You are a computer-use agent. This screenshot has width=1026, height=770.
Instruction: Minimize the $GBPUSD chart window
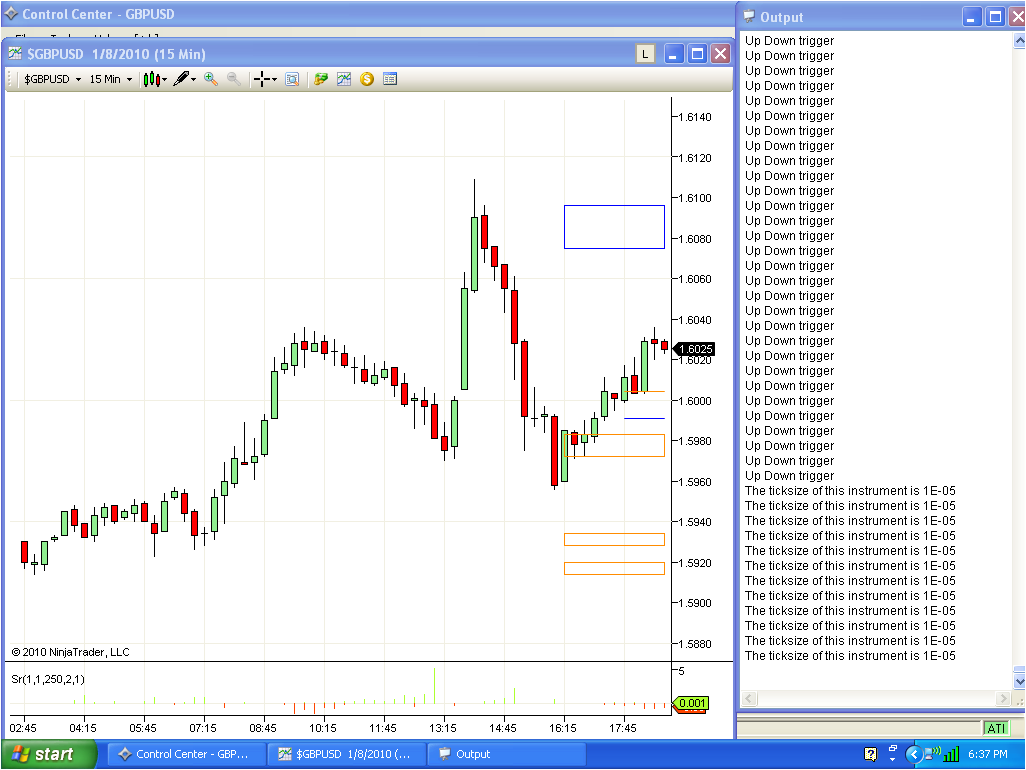tap(673, 54)
